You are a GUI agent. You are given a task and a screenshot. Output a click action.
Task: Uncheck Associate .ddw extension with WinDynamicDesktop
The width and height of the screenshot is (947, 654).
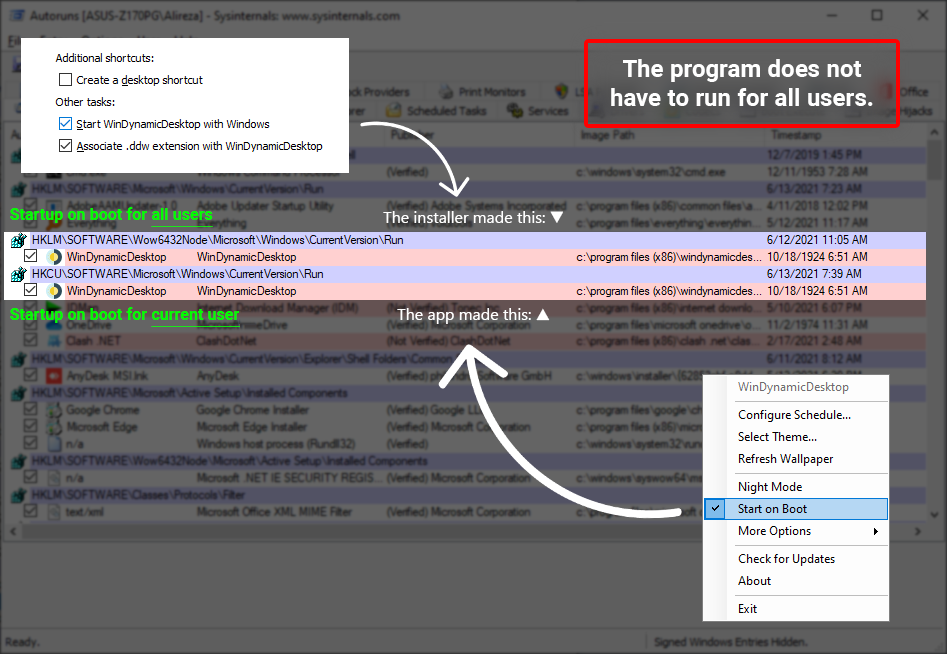[65, 146]
